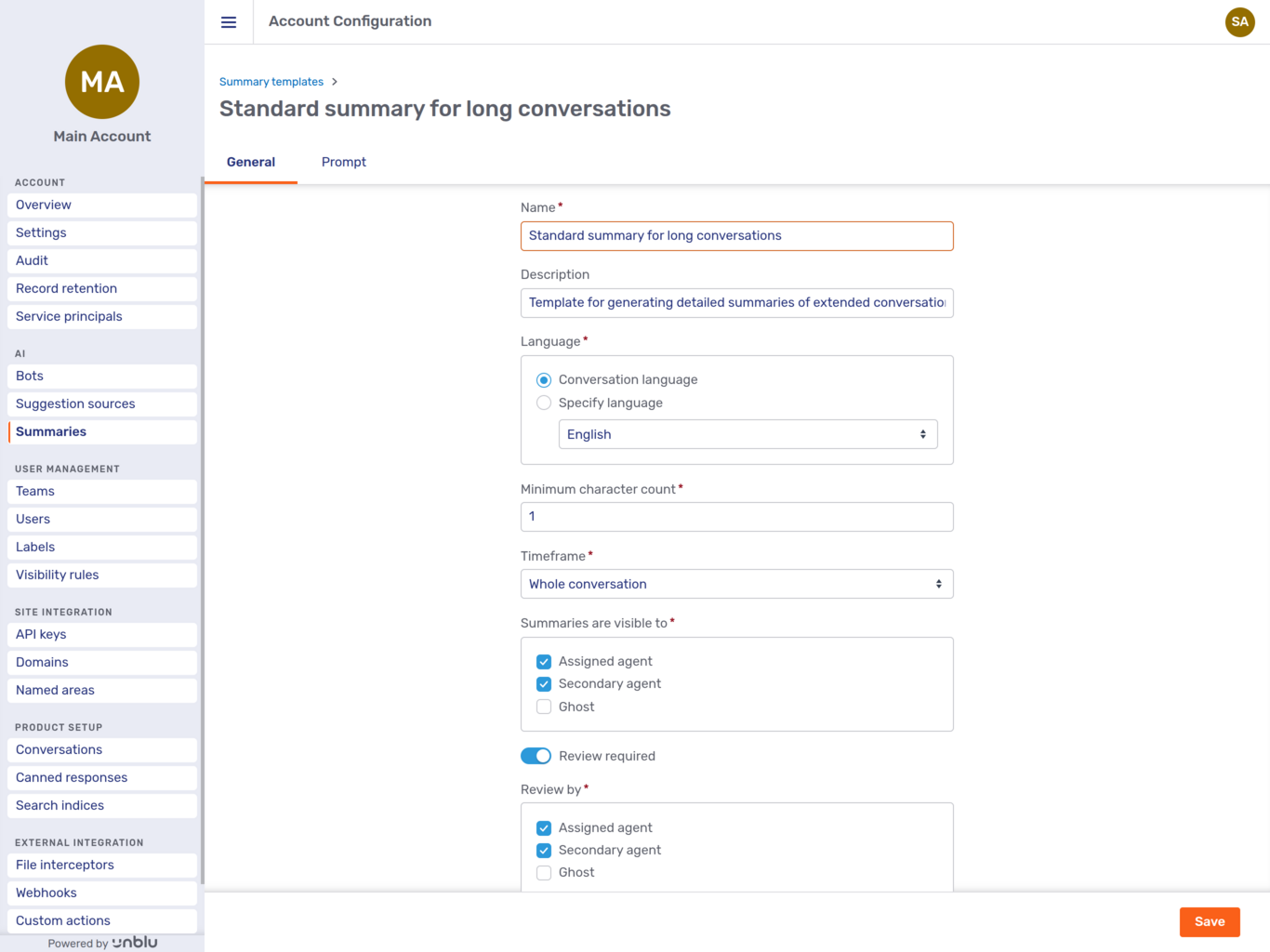The image size is (1270, 952).
Task: Click the unblu logo in sidebar footer
Action: click(135, 942)
